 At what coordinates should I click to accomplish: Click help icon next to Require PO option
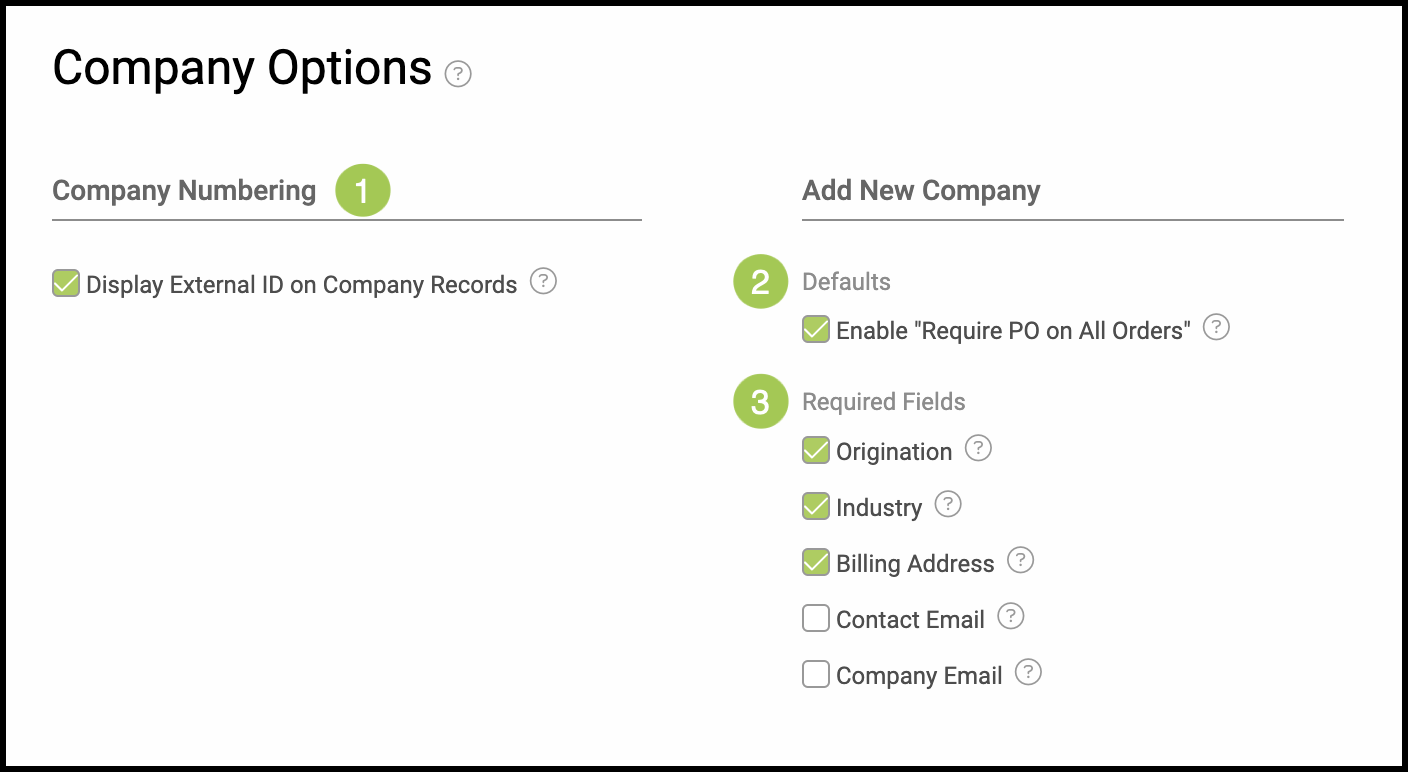coord(1216,327)
